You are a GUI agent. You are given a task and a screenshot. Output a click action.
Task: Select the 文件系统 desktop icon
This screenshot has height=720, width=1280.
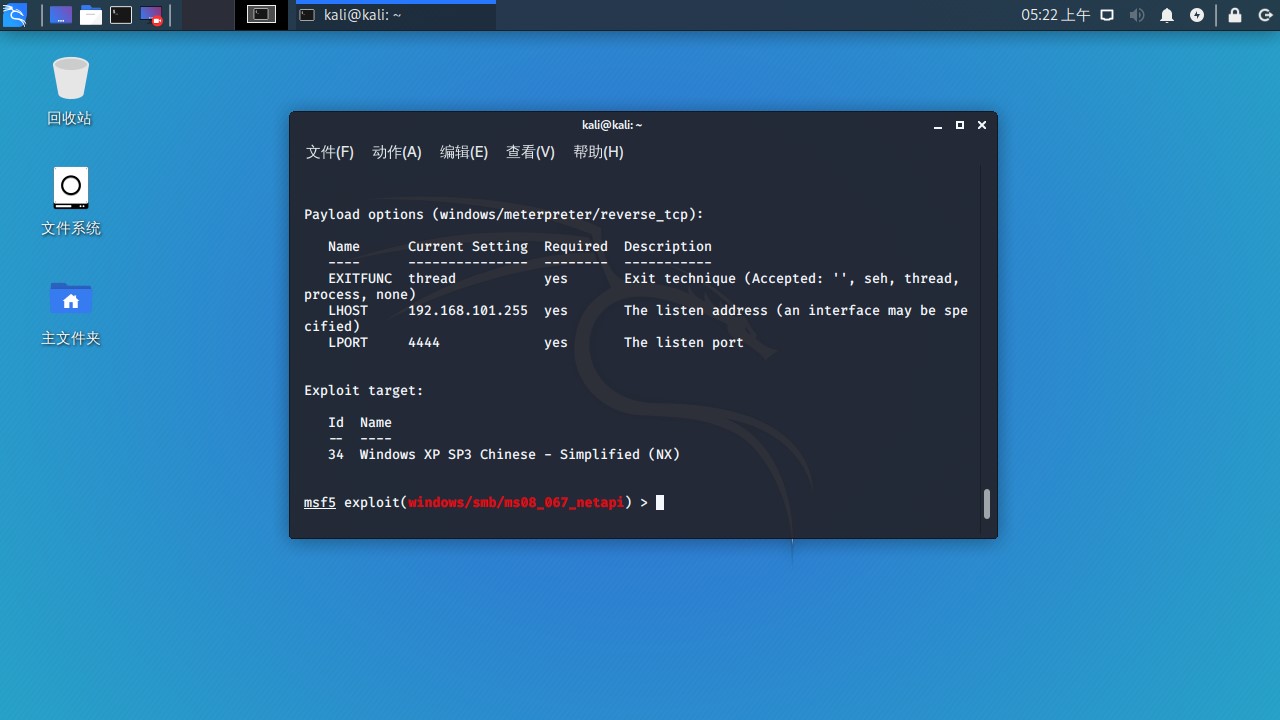click(x=70, y=201)
